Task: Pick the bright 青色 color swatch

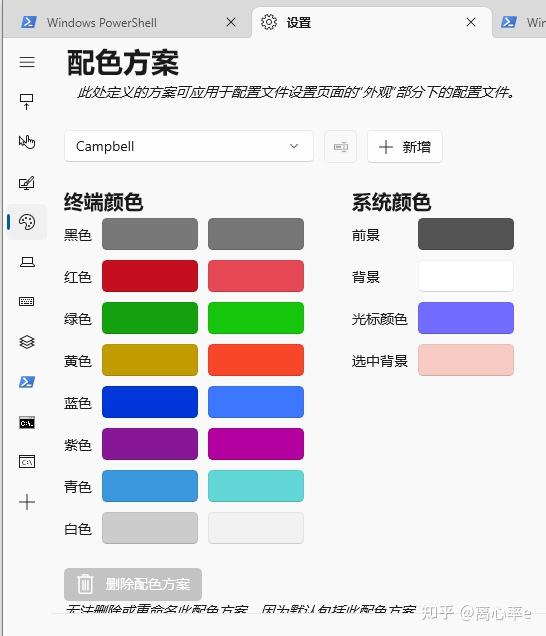Action: click(x=256, y=486)
